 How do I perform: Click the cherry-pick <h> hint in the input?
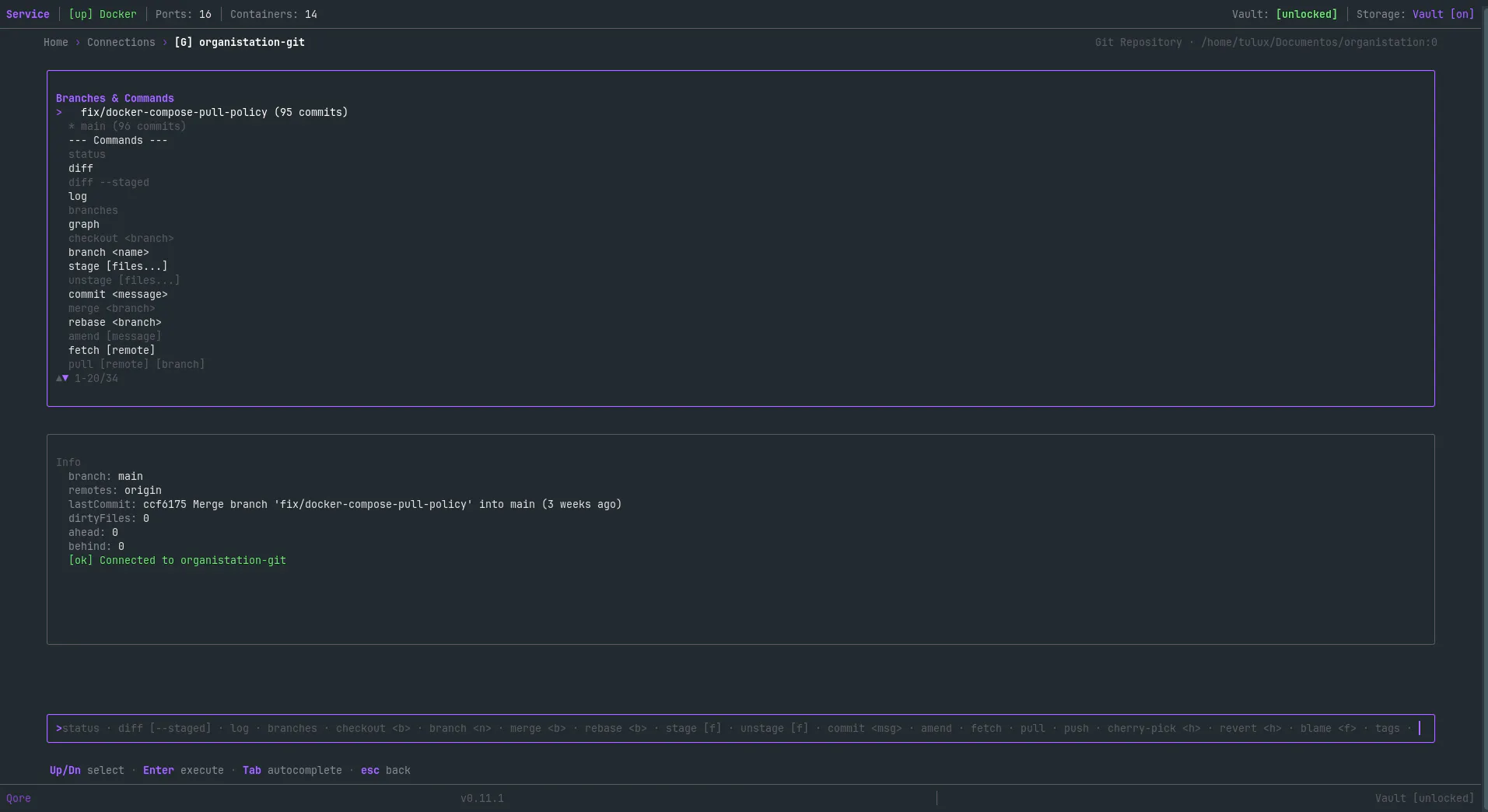1154,728
